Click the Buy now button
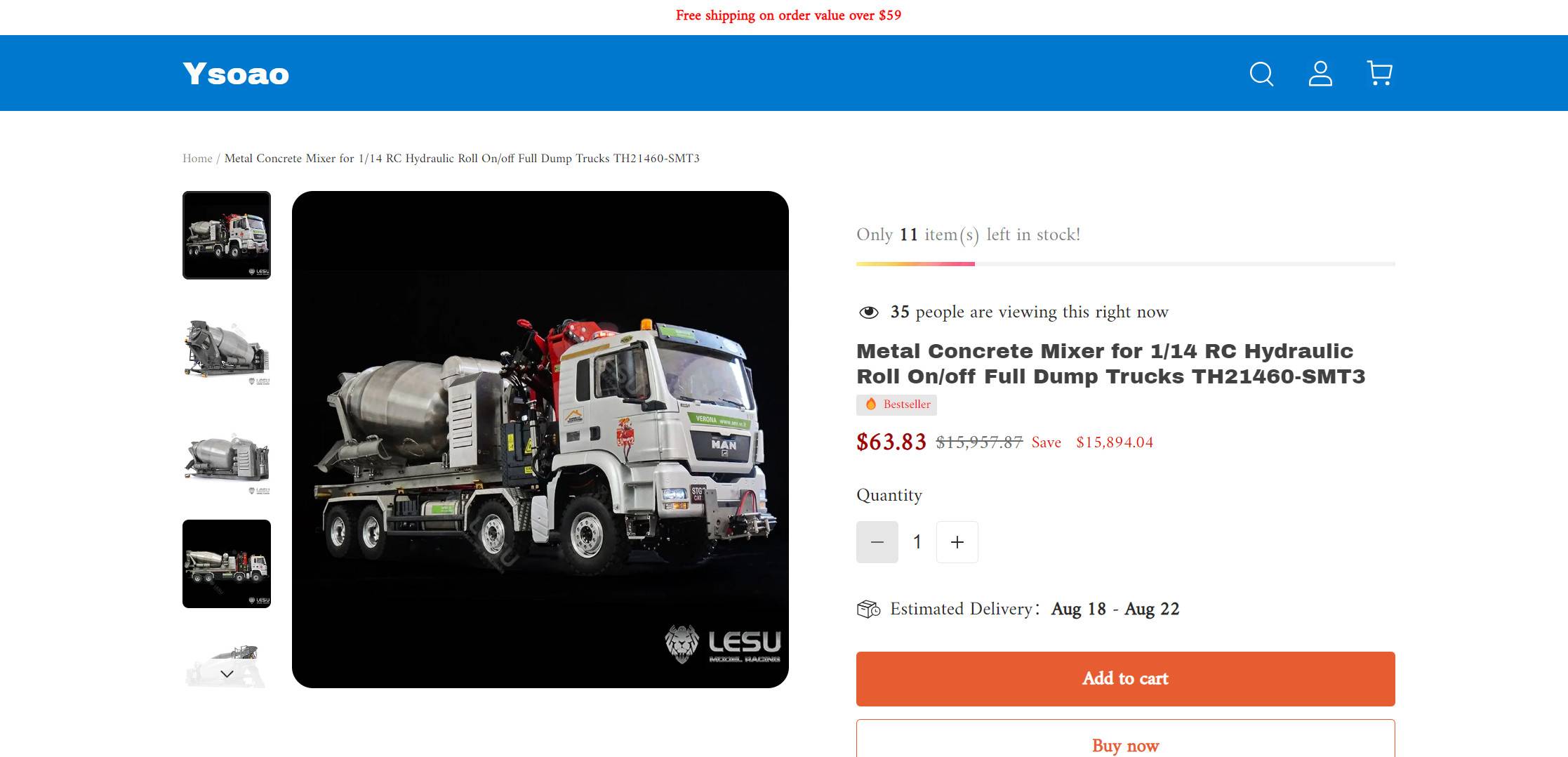The image size is (1568, 757). [1126, 739]
